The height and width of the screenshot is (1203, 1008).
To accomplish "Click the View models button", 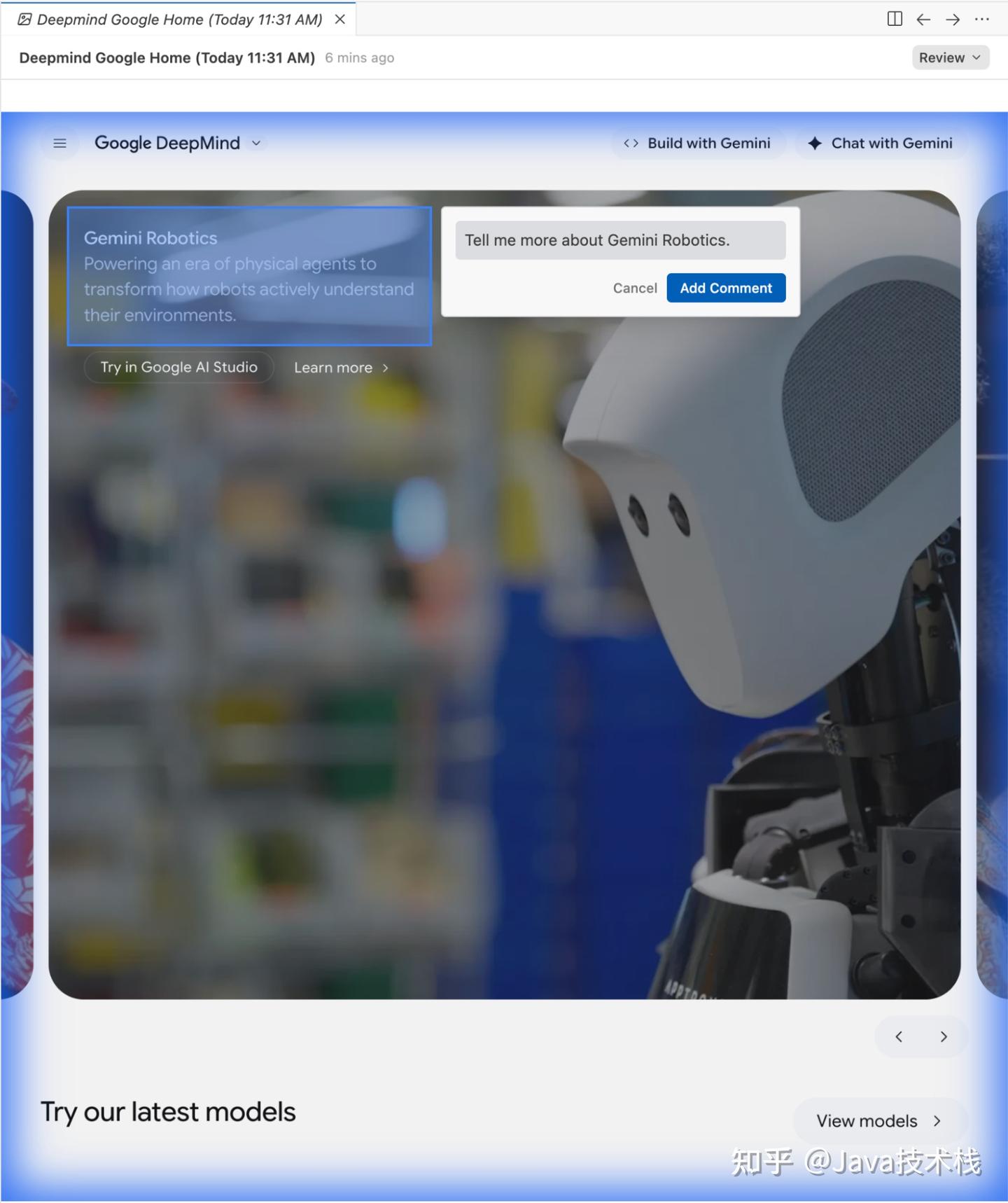I will [879, 1121].
